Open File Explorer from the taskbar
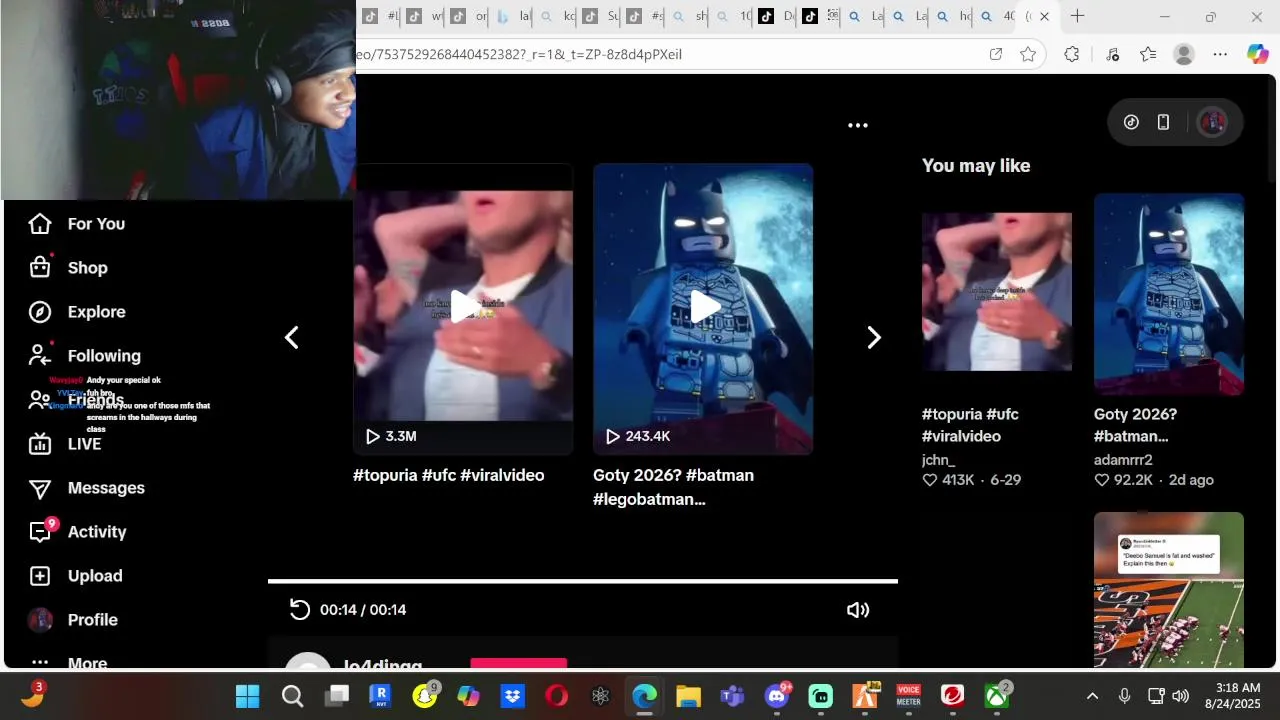This screenshot has height=720, width=1280. coord(688,696)
